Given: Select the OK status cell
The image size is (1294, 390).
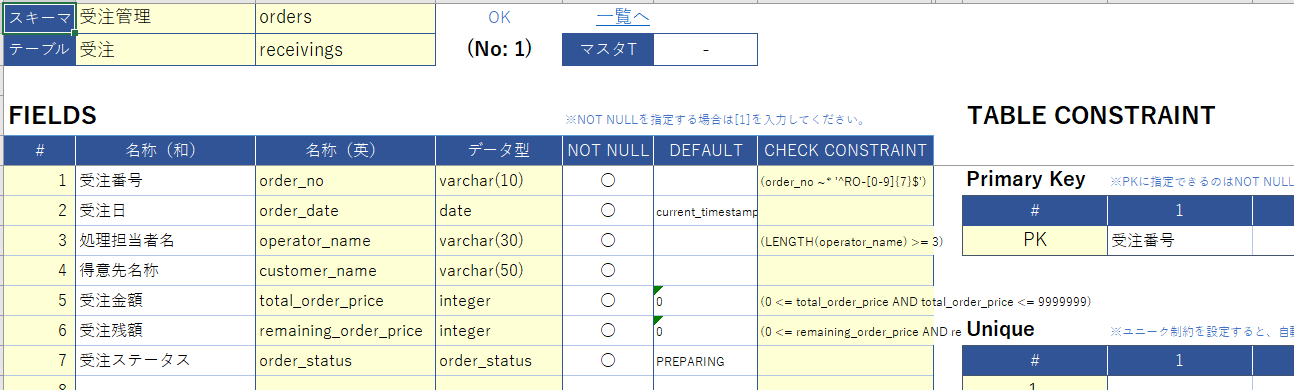Looking at the screenshot, I should tap(499, 17).
